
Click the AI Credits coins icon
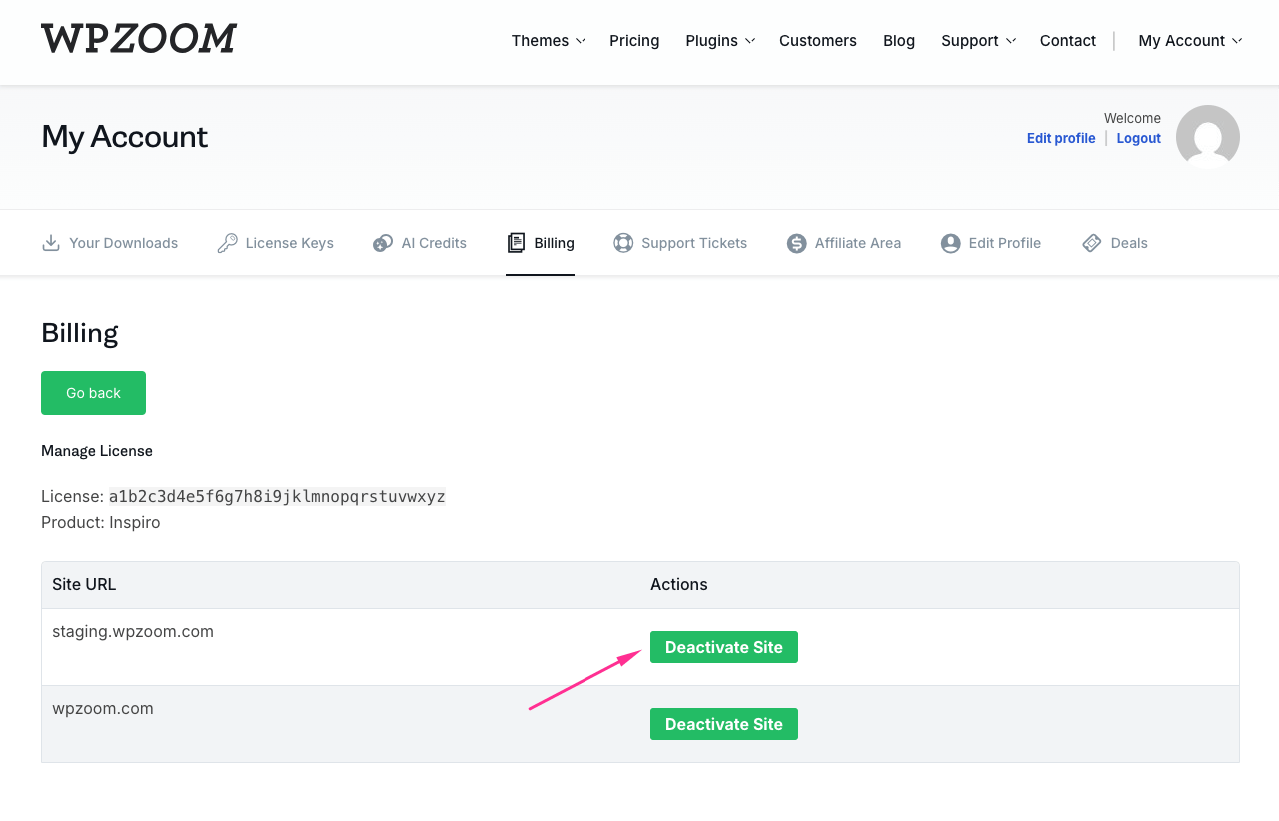tap(383, 243)
